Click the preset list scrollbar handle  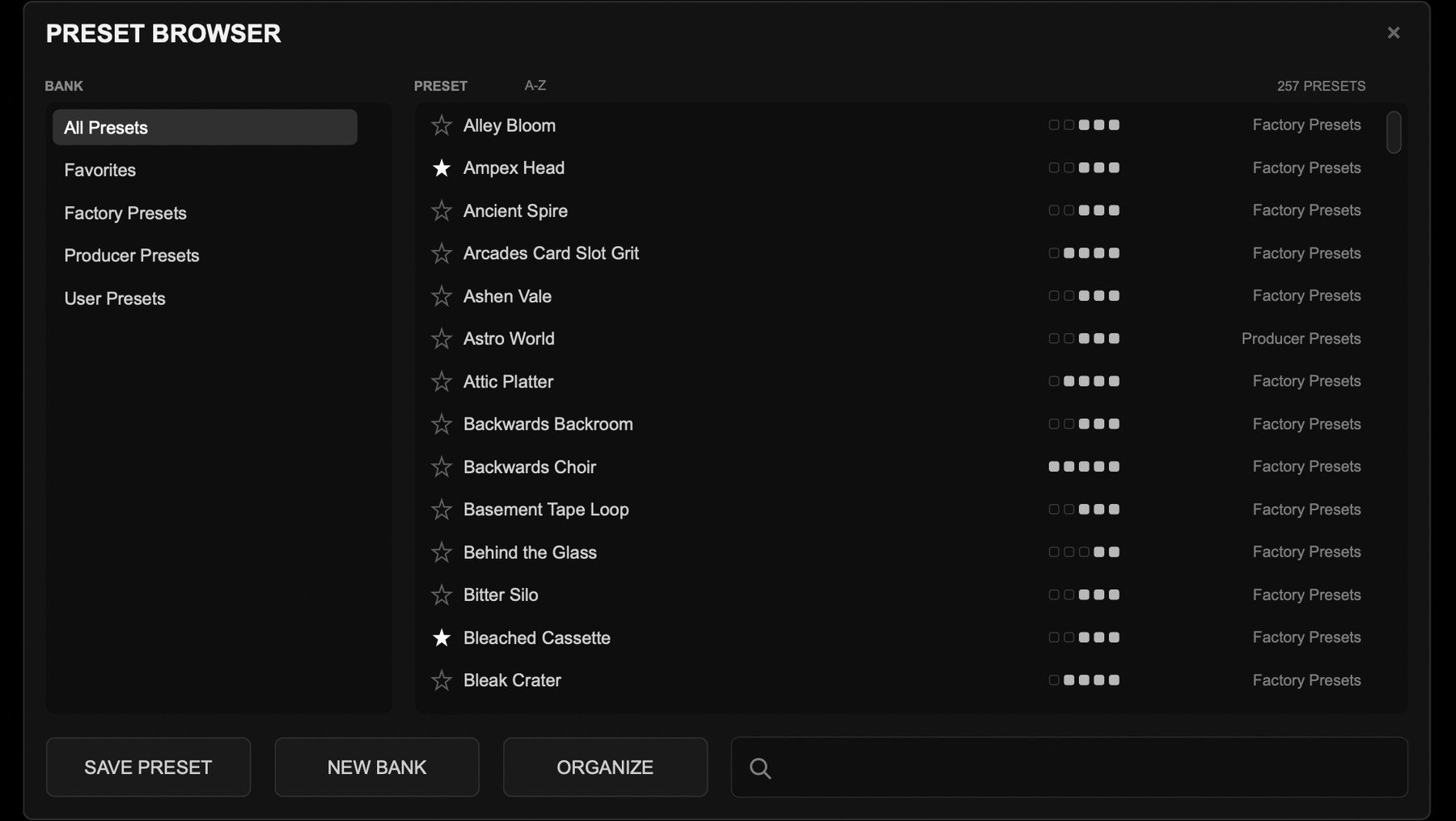(x=1393, y=132)
